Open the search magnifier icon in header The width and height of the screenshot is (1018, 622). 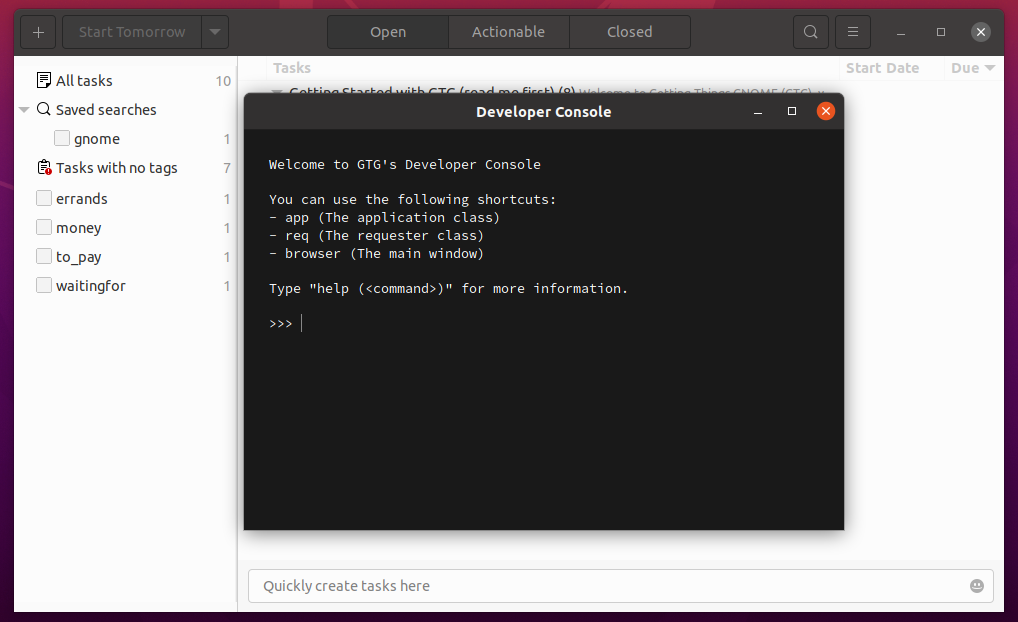(x=811, y=32)
